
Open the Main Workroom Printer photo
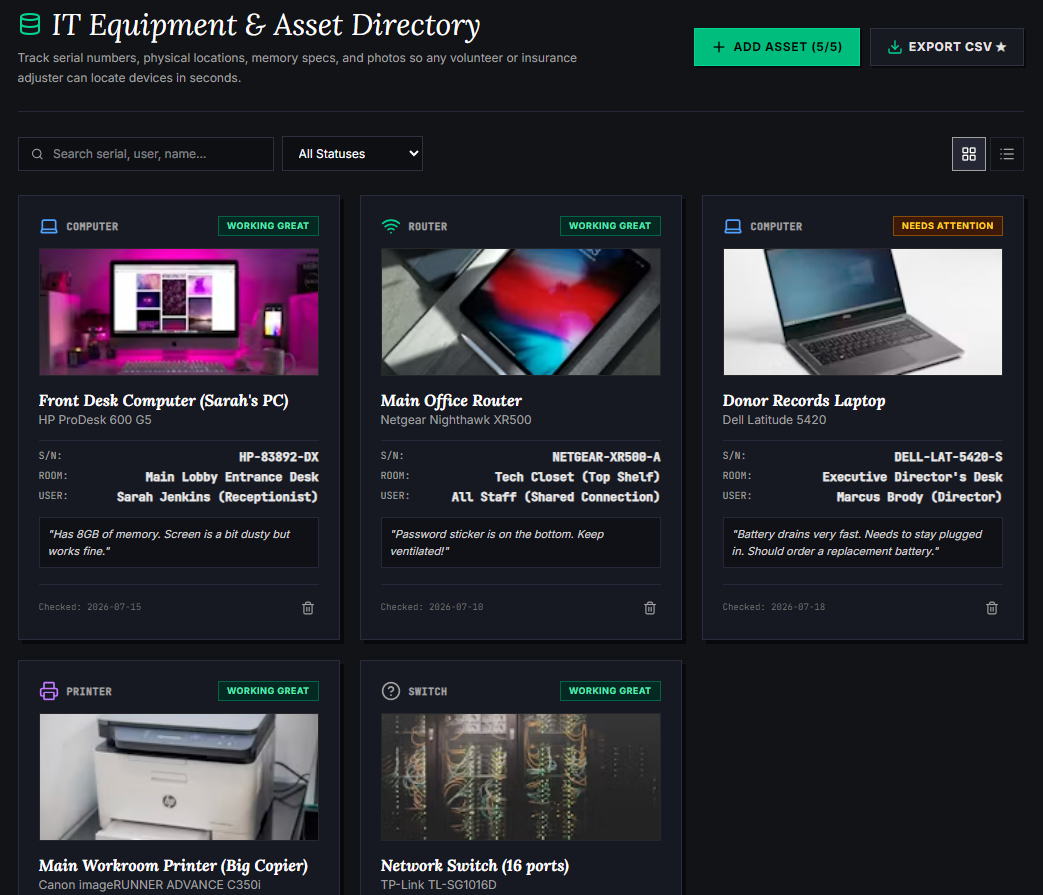pos(179,777)
